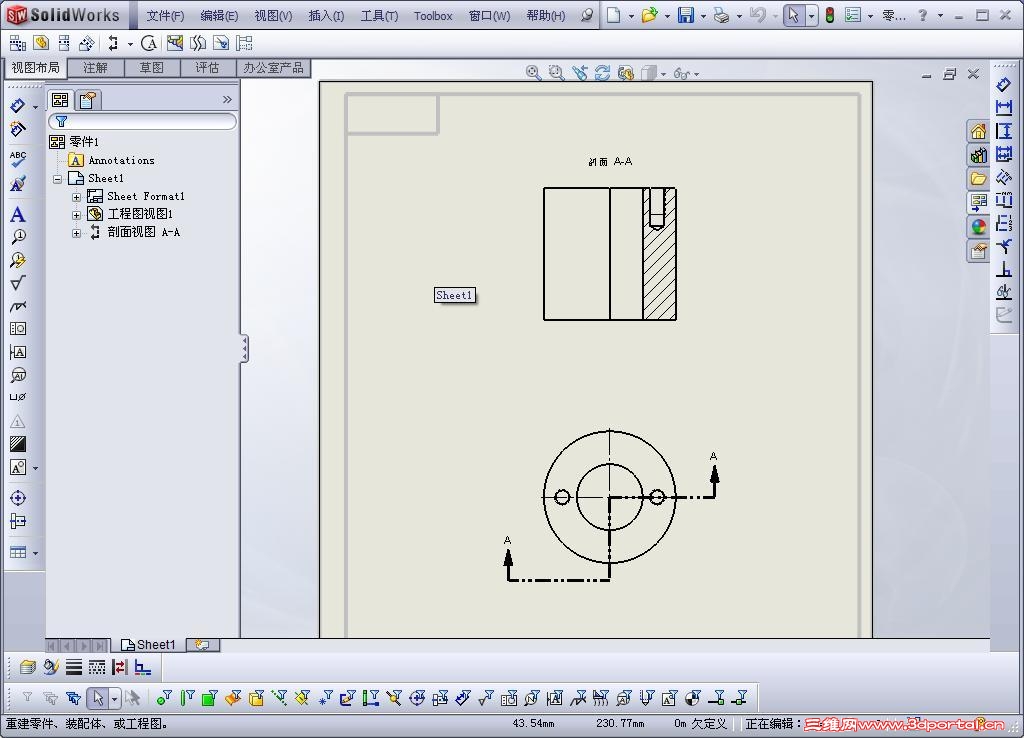Click the Center Mark icon

[18, 498]
